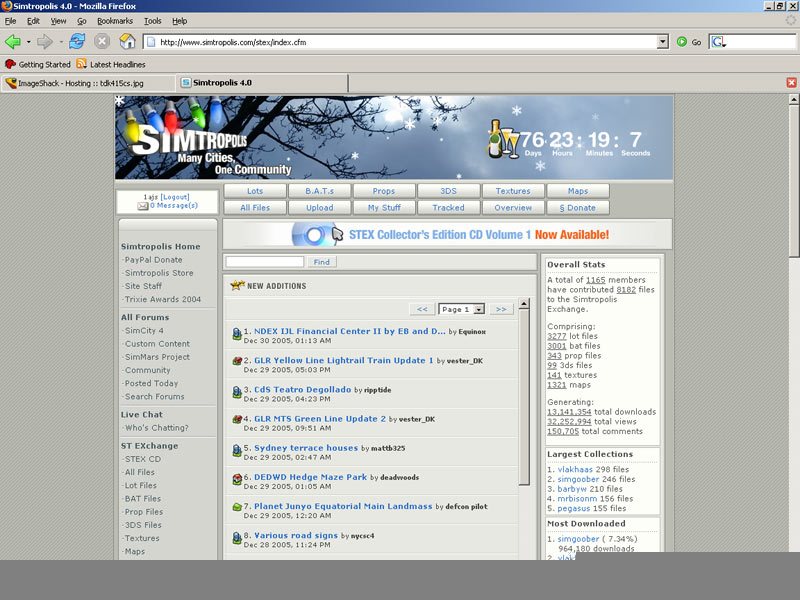Click the Find search button

pyautogui.click(x=321, y=262)
